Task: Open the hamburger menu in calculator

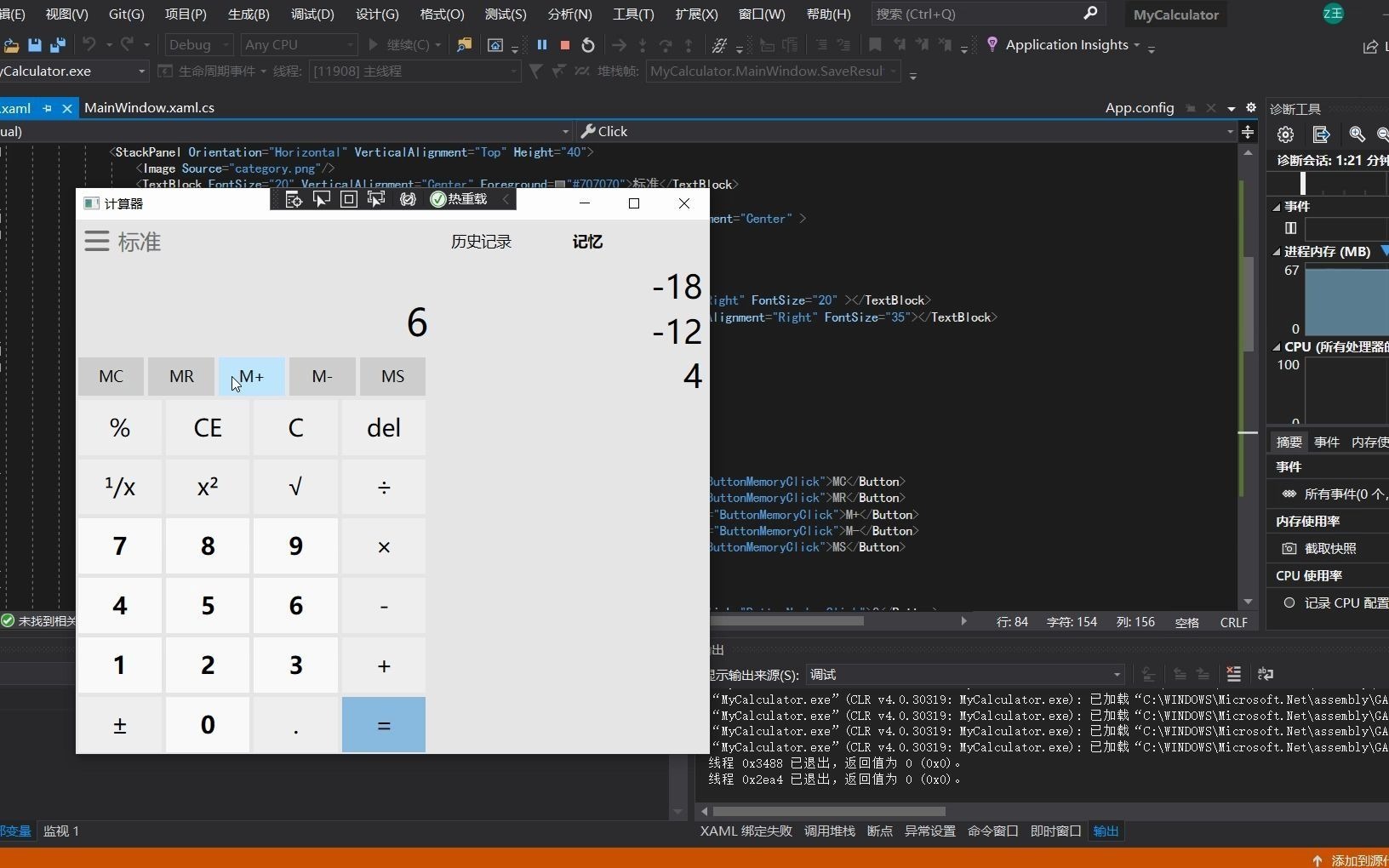Action: point(97,242)
